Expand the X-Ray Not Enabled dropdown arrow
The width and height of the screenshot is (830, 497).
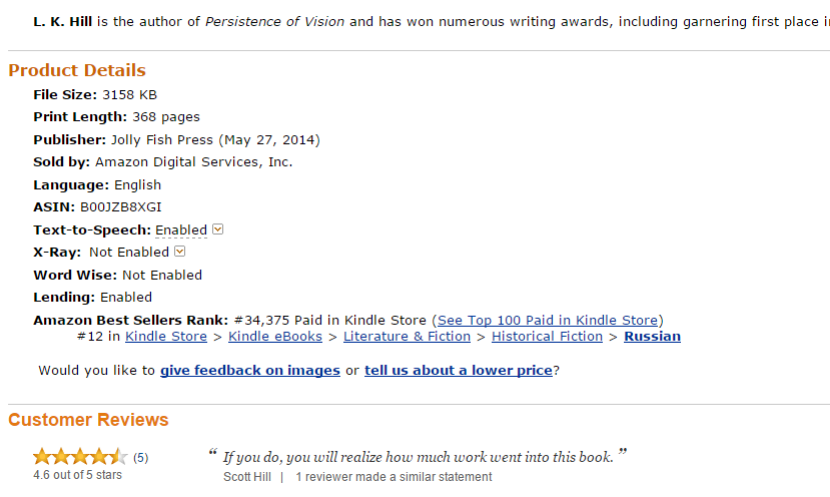tap(180, 251)
